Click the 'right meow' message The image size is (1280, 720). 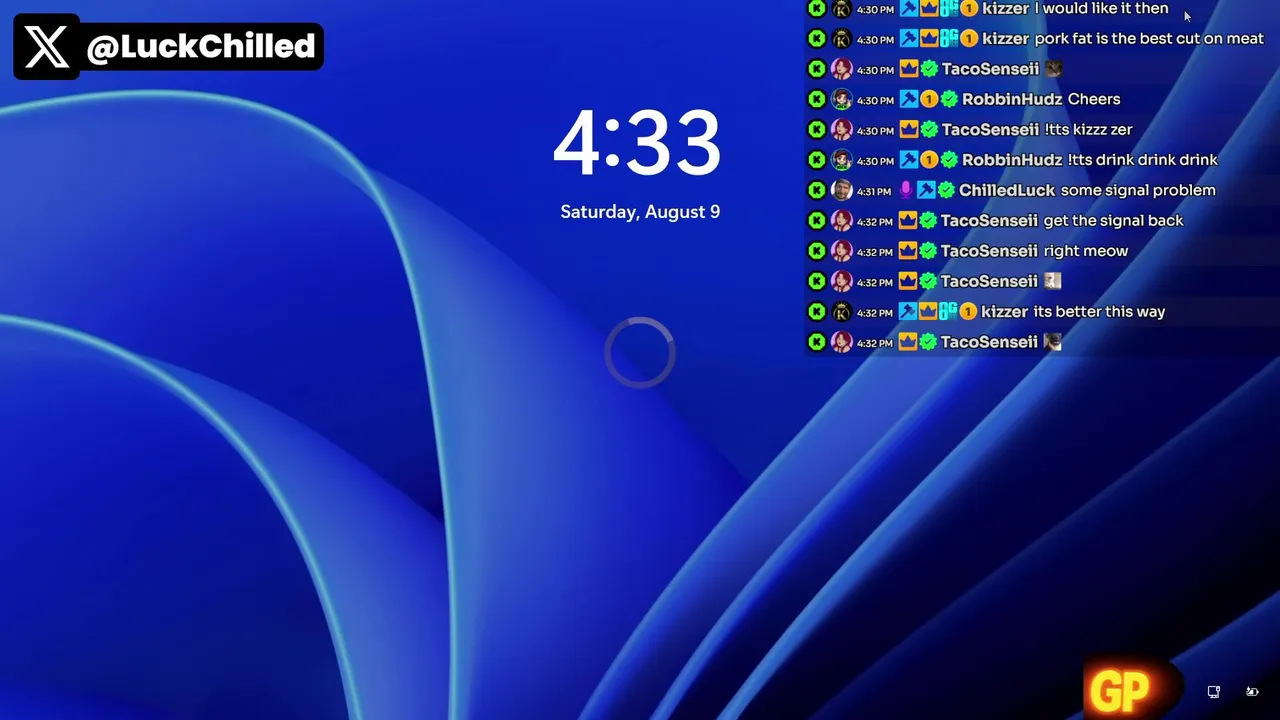tap(1085, 251)
